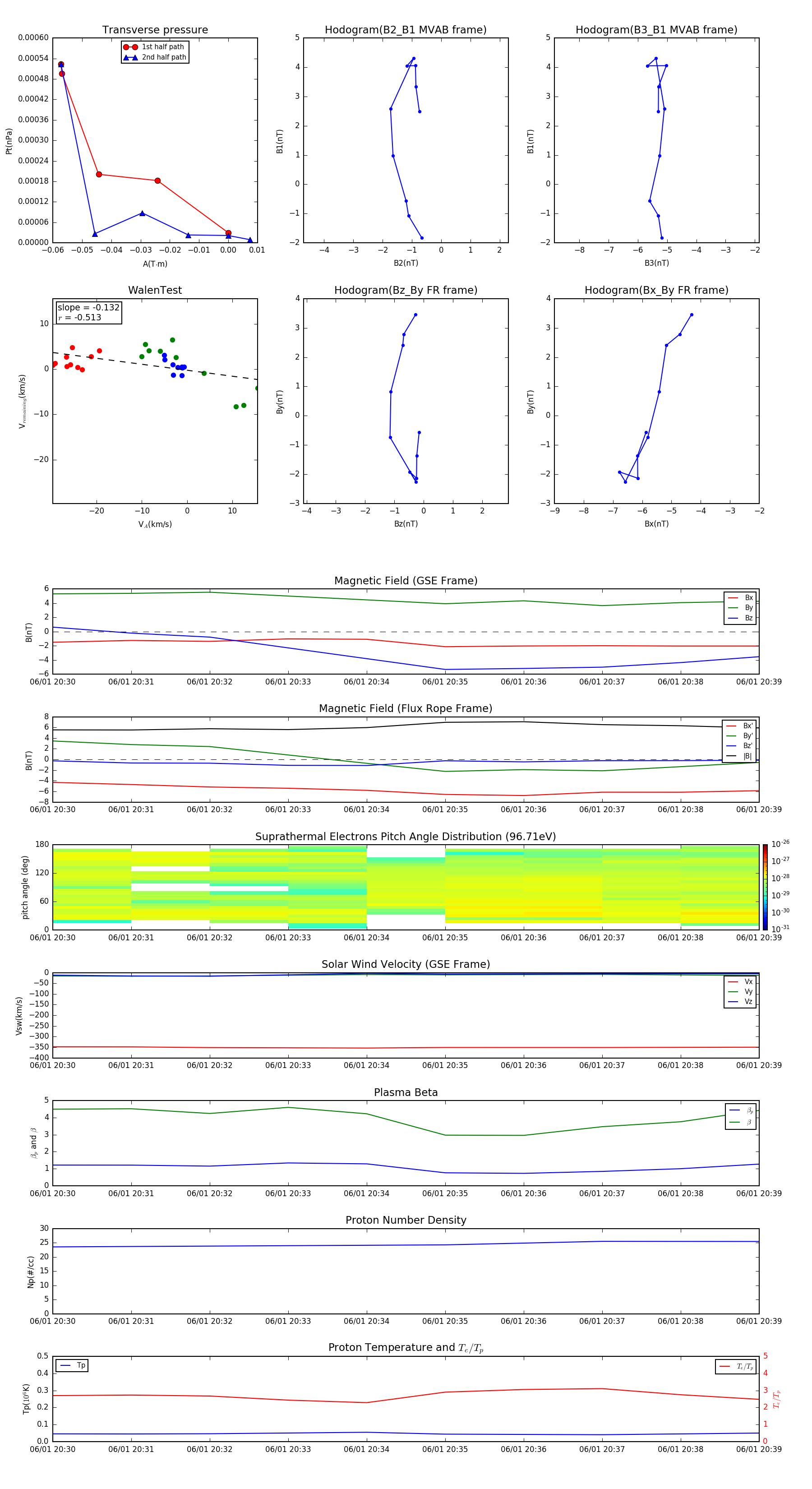This screenshot has width=812, height=1489.
Task: Click the β entry in Plasma Beta legend
Action: tap(742, 1122)
